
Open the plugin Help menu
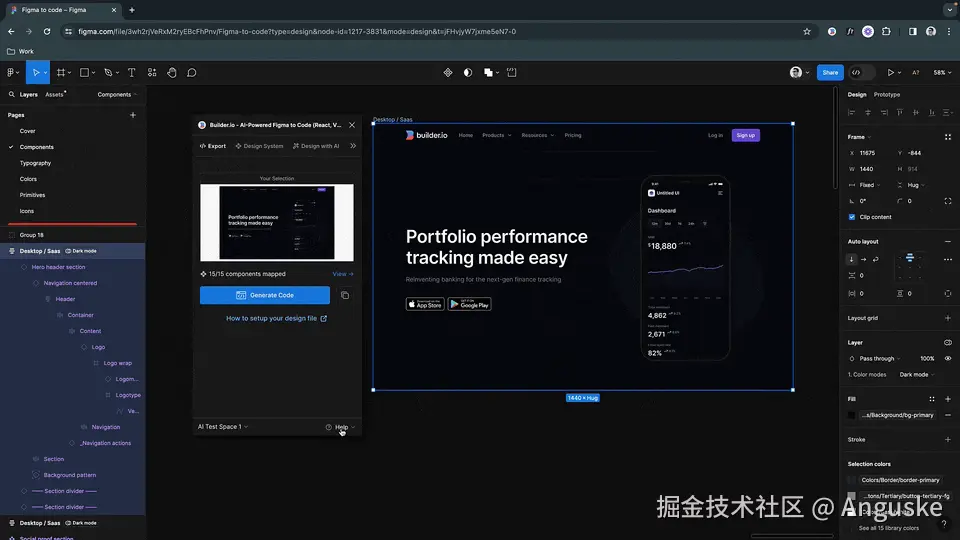pyautogui.click(x=340, y=427)
